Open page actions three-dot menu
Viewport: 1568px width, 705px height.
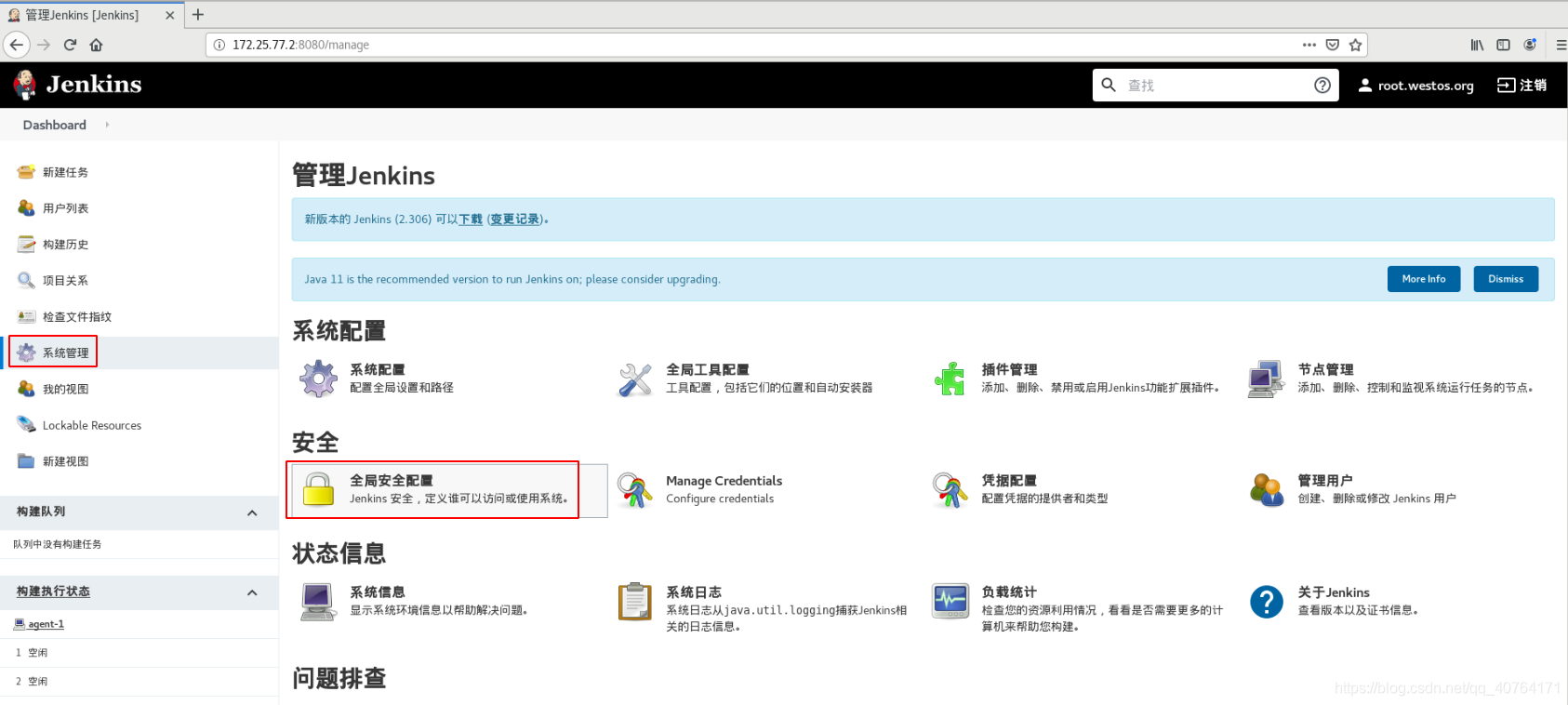(x=1309, y=45)
